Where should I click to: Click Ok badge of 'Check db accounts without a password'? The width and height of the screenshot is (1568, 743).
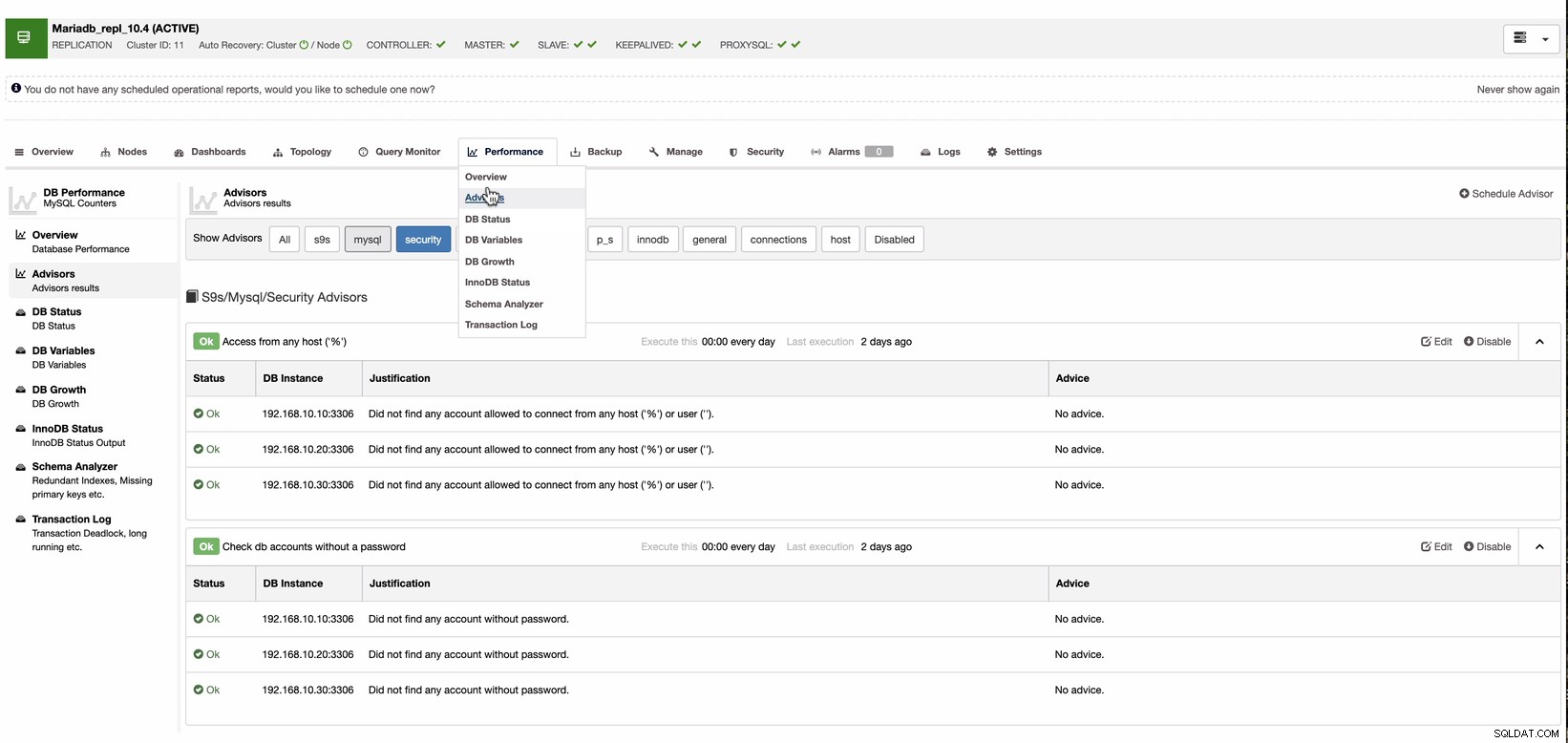pyautogui.click(x=205, y=547)
